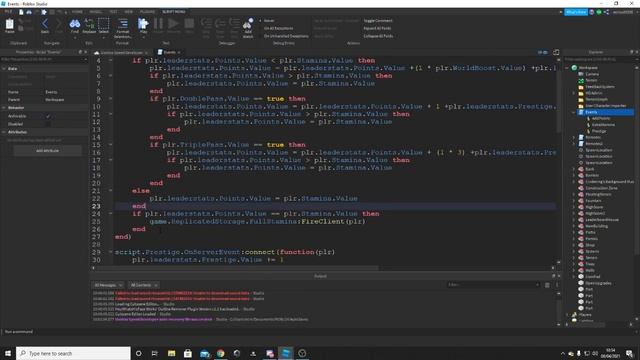Collapse the Data section in Properties

4,69
